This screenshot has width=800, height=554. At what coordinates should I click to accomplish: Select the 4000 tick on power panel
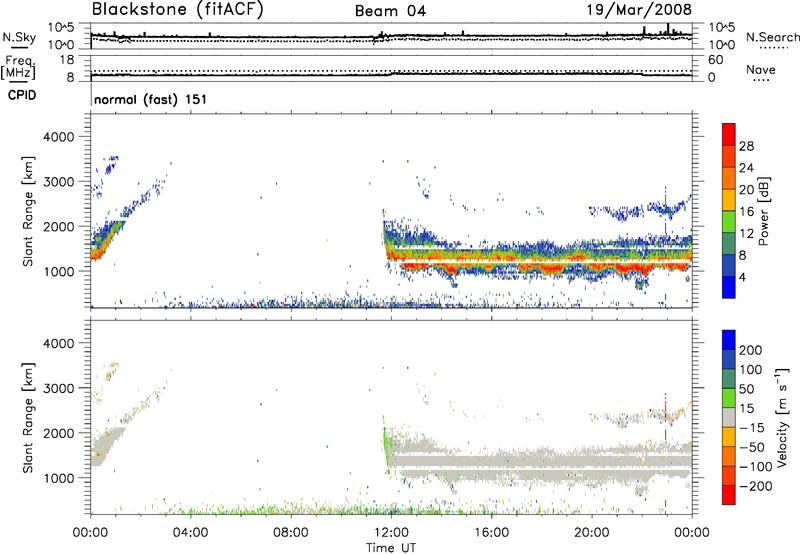click(x=59, y=137)
